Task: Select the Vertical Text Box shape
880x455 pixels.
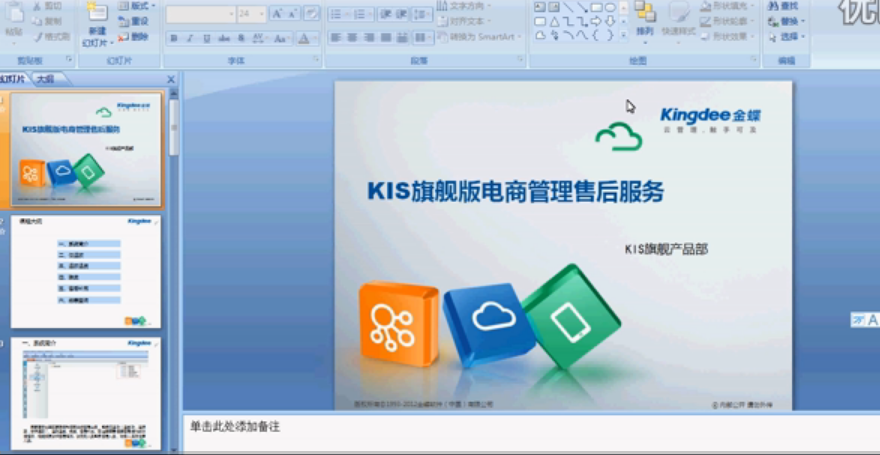Action: pyautogui.click(x=554, y=7)
